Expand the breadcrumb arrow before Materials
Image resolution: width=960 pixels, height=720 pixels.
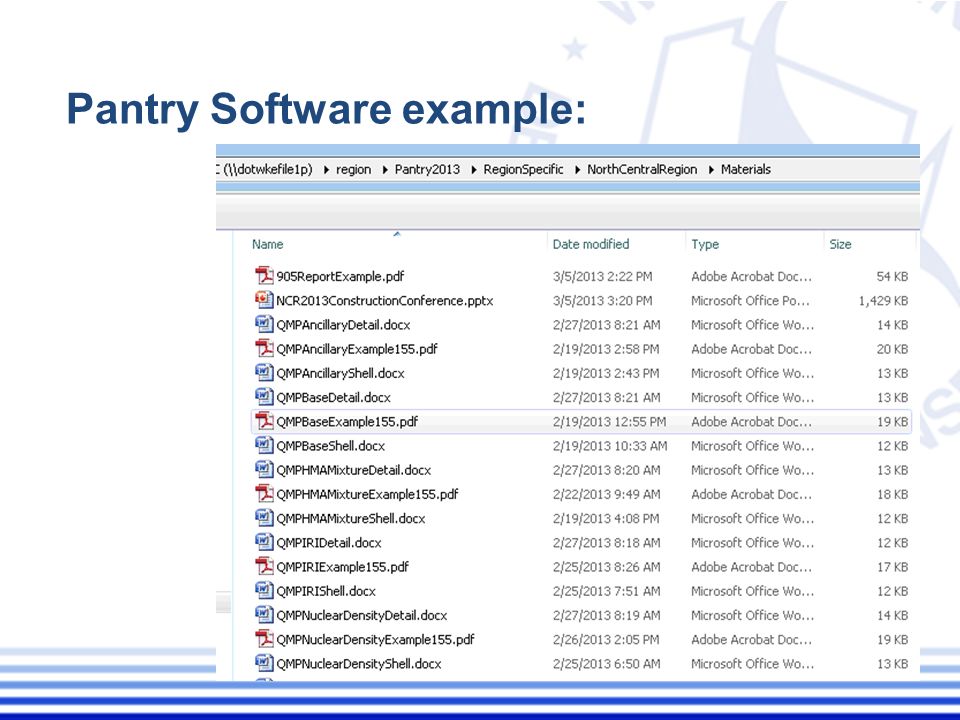click(x=711, y=170)
